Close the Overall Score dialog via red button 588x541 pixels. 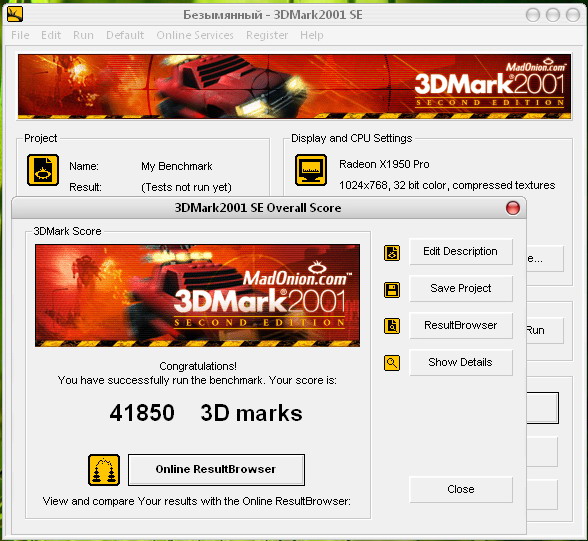point(513,208)
